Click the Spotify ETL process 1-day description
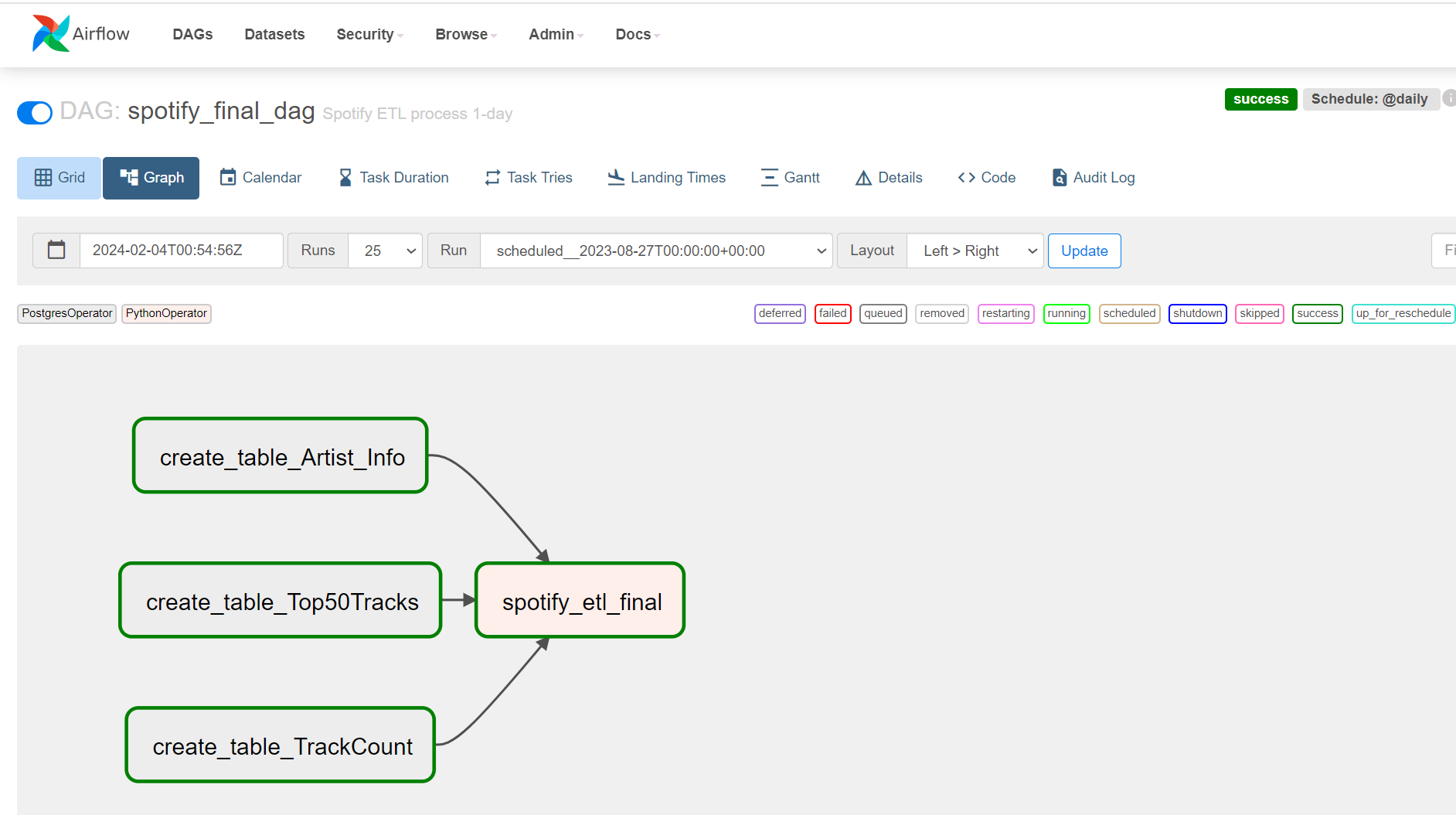This screenshot has height=815, width=1456. [417, 114]
